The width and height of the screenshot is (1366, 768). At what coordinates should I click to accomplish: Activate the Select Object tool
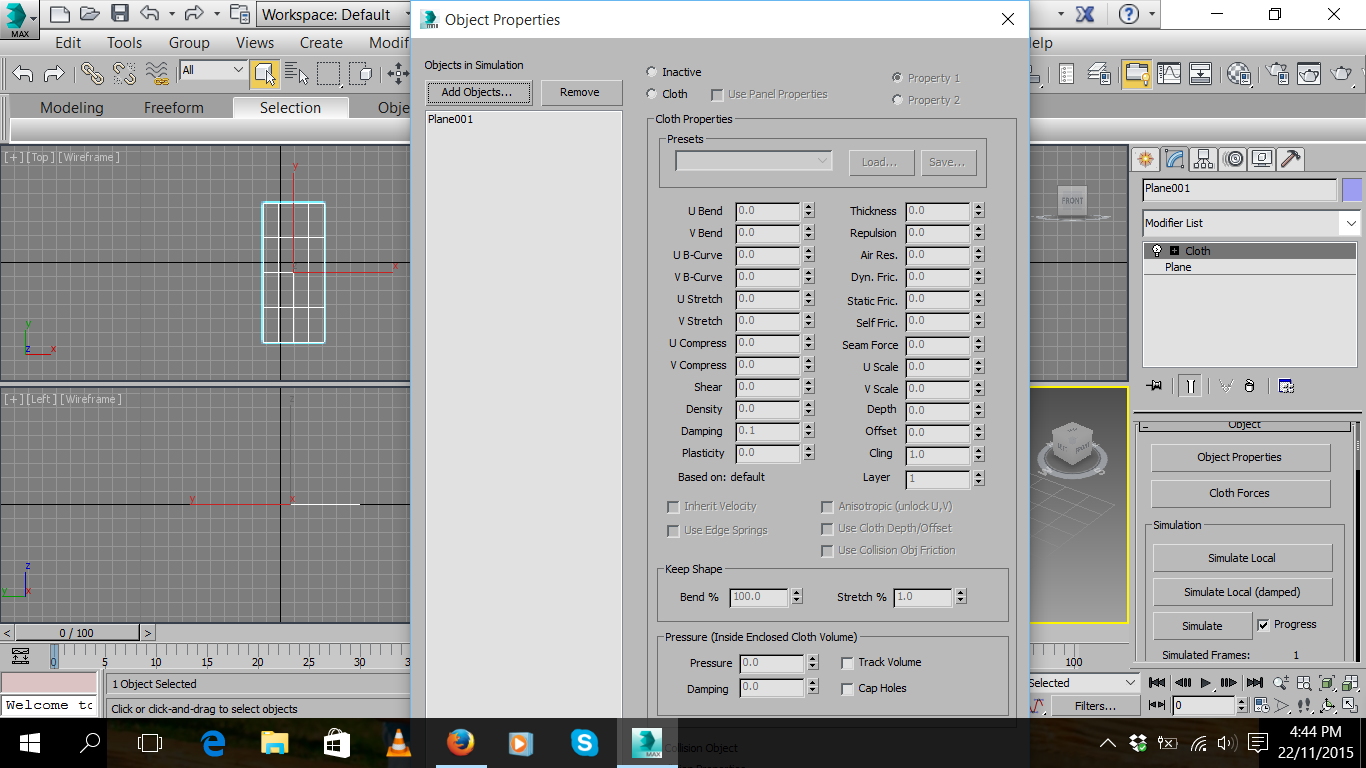click(265, 73)
